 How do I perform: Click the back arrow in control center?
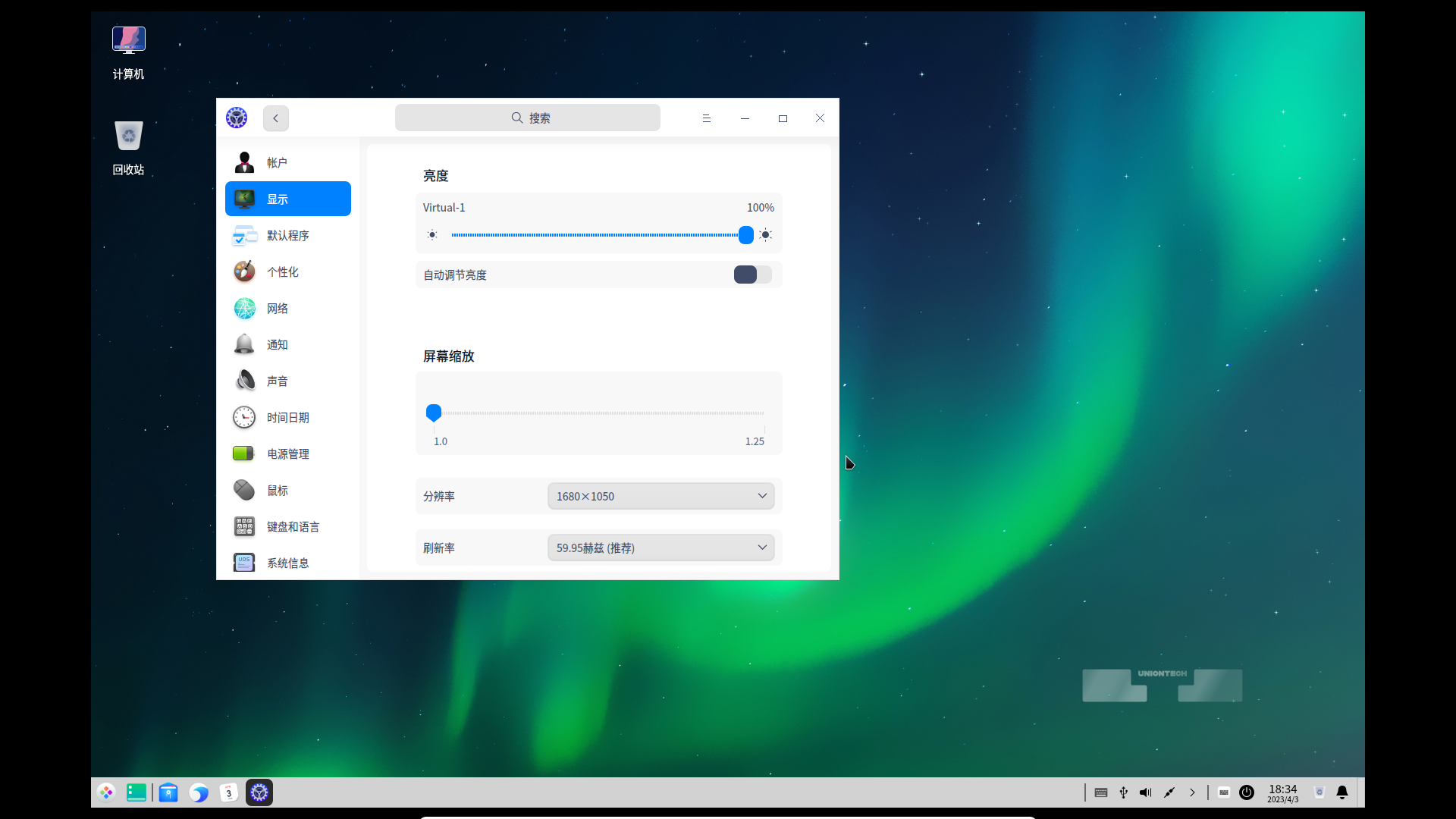(x=275, y=118)
